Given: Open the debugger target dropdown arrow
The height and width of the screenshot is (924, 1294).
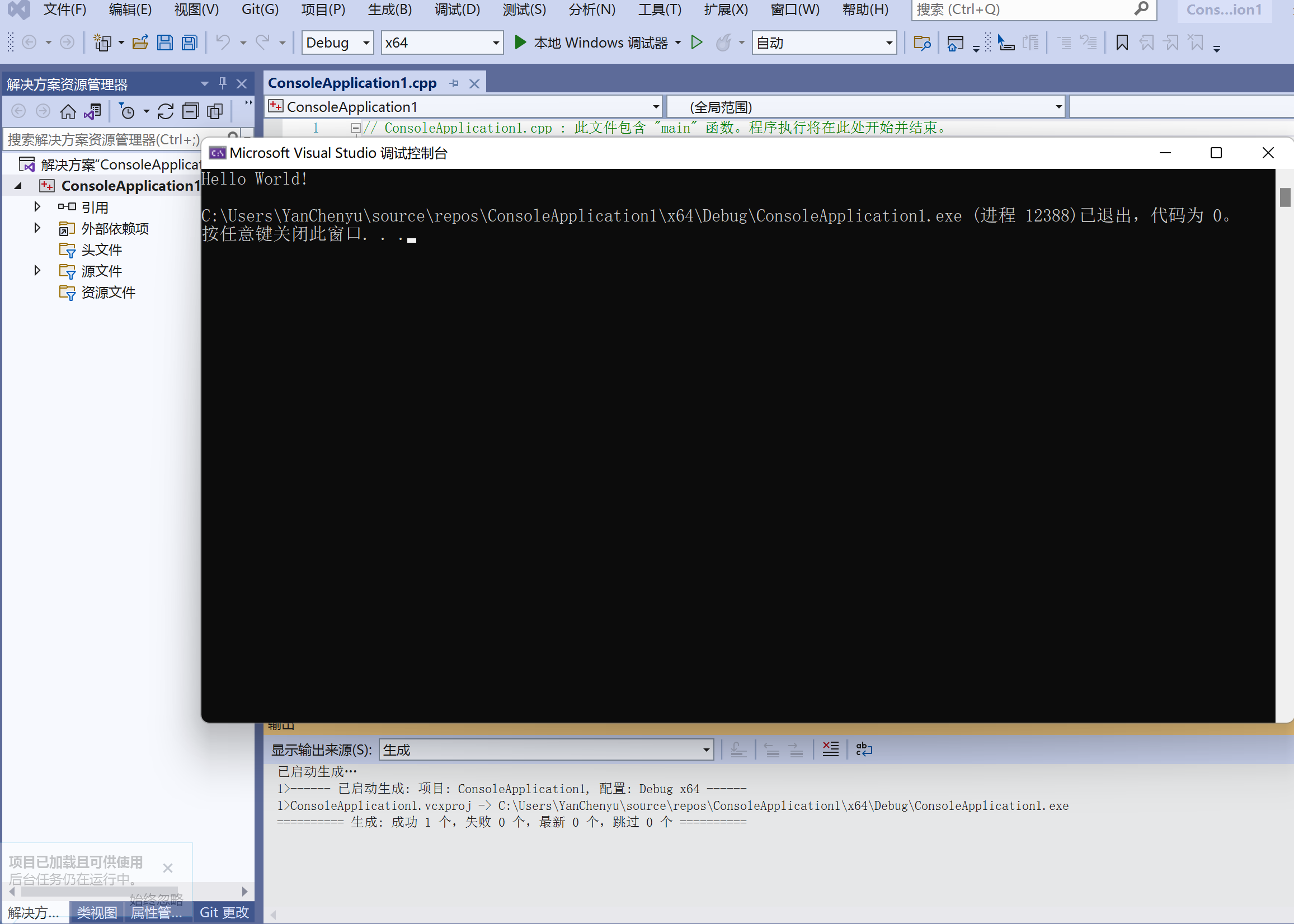Looking at the screenshot, I should click(x=677, y=43).
